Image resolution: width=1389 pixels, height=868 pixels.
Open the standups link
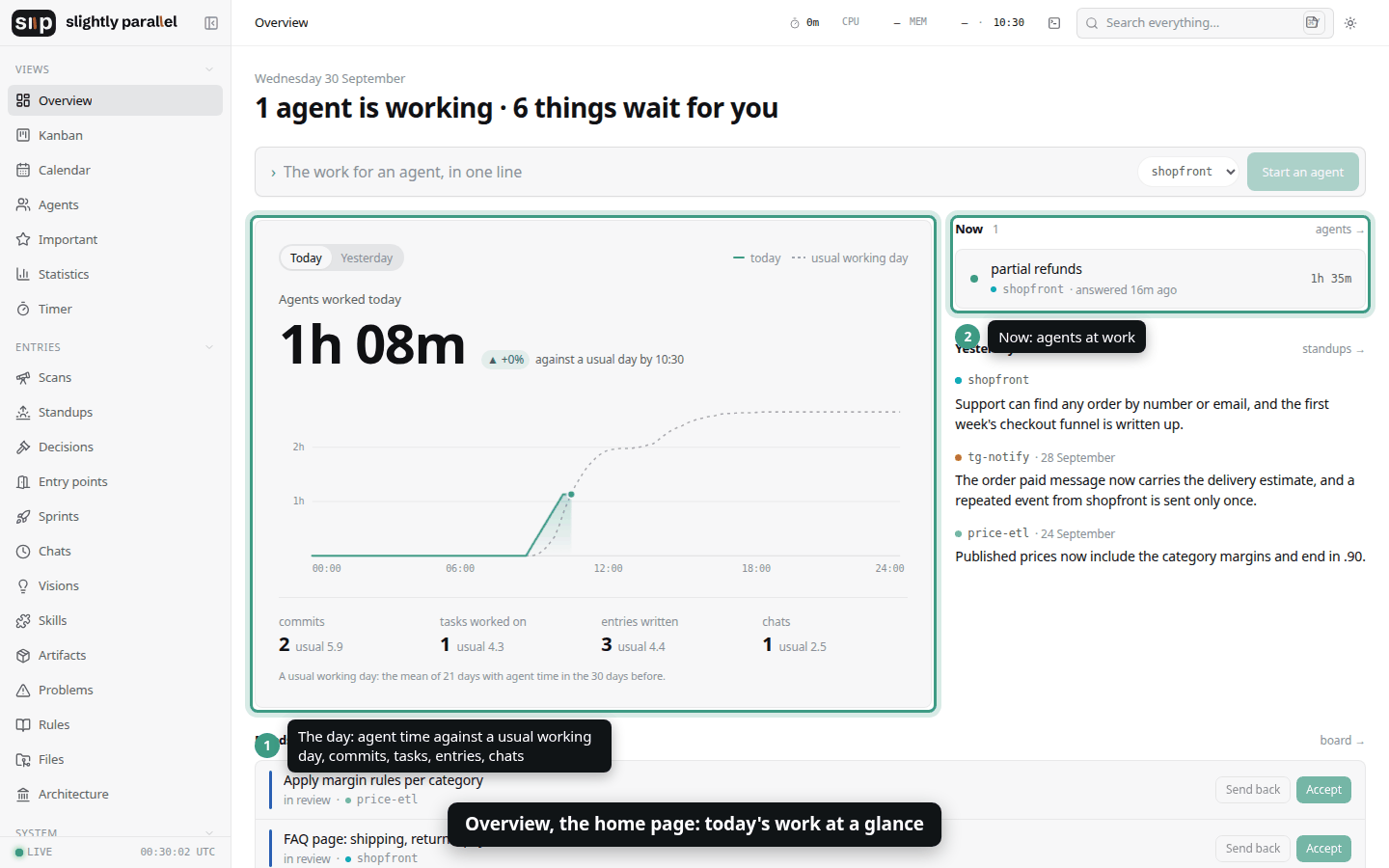[1333, 349]
